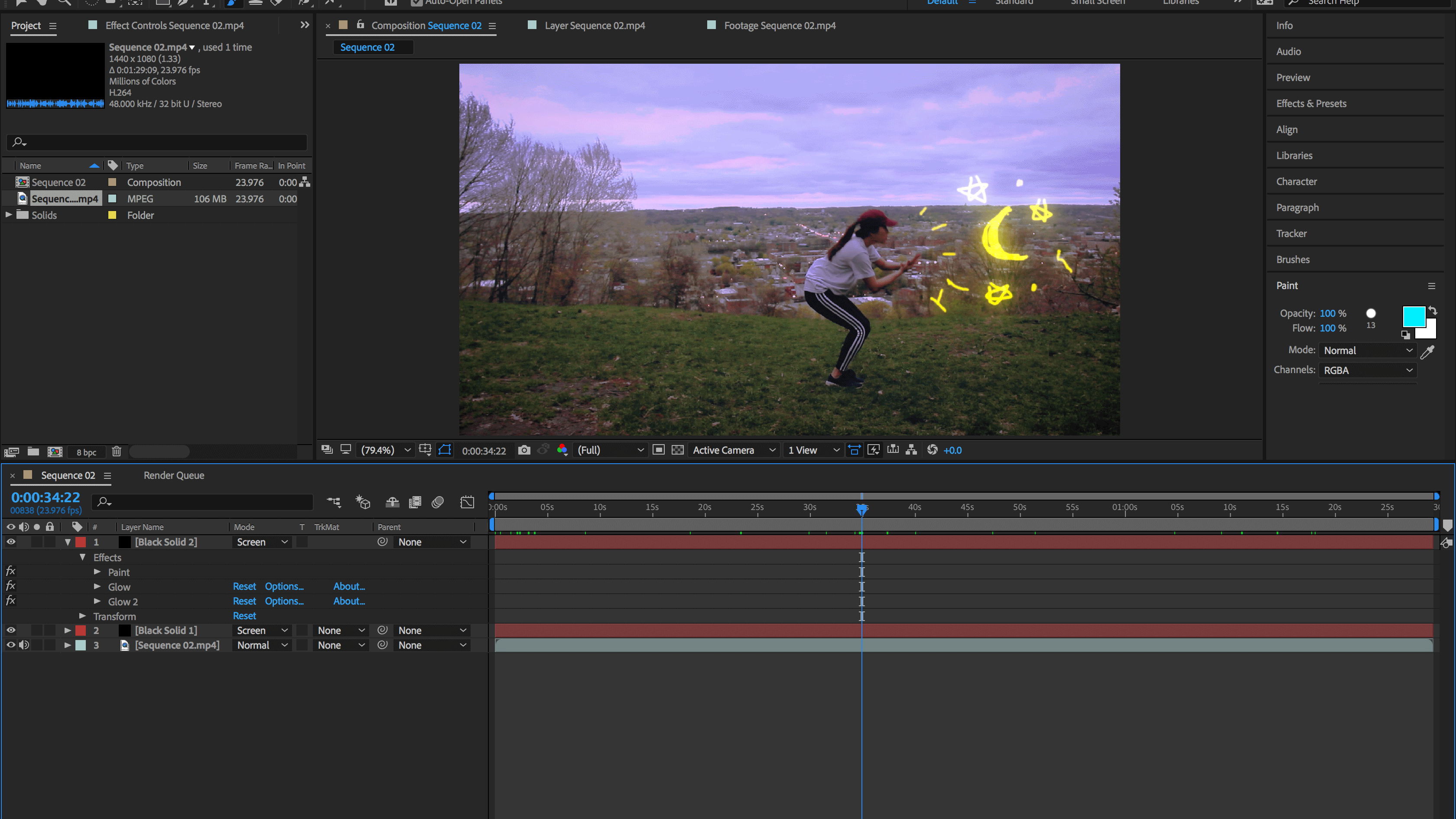
Task: Toggle Pixel Aspect Ratio Correction icon
Action: (854, 450)
